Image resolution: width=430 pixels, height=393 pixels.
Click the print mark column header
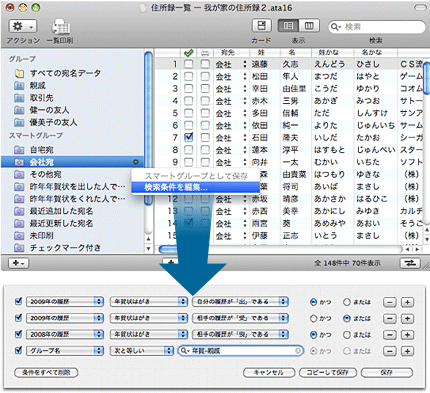[205, 53]
